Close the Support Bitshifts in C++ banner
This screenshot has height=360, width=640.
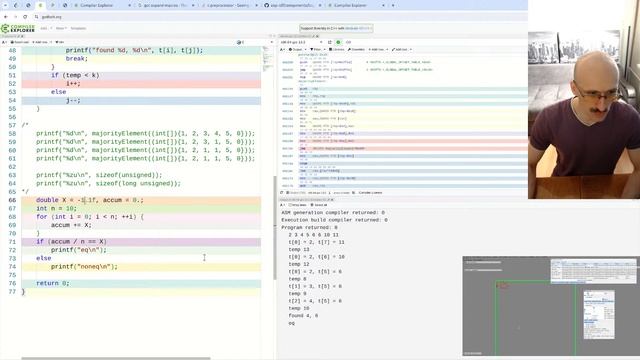tap(370, 28)
